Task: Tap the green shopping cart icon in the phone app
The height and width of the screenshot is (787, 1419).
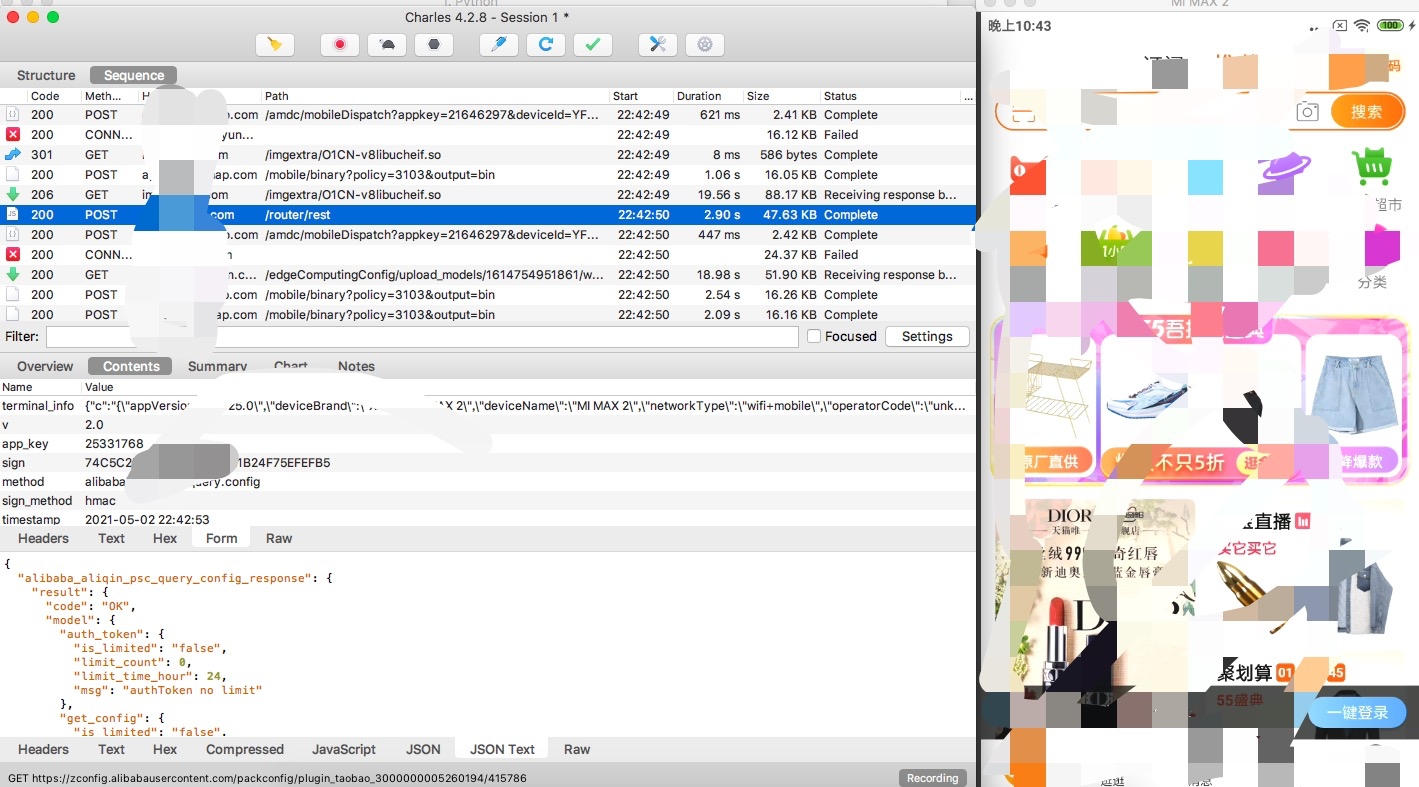Action: (1372, 166)
